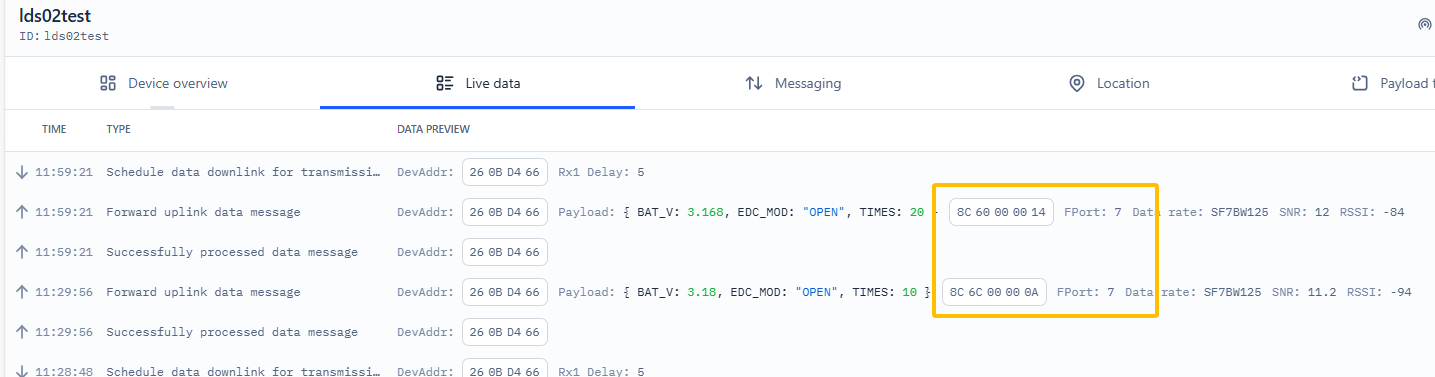The width and height of the screenshot is (1435, 377).
Task: Copy payload bytes 8C 6C 00 00 0A
Action: (x=994, y=292)
